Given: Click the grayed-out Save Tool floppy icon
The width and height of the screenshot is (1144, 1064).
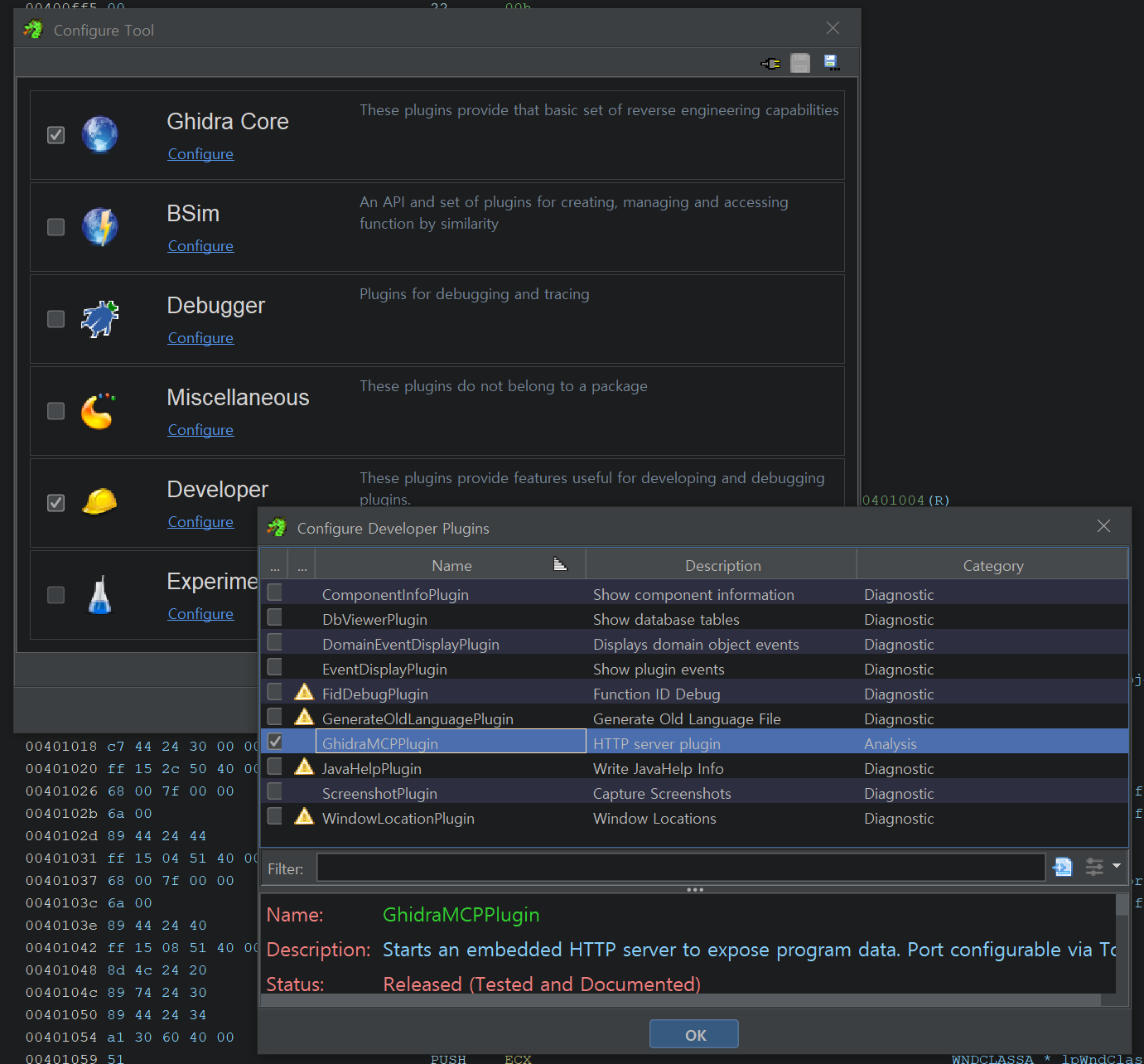Looking at the screenshot, I should [x=800, y=63].
